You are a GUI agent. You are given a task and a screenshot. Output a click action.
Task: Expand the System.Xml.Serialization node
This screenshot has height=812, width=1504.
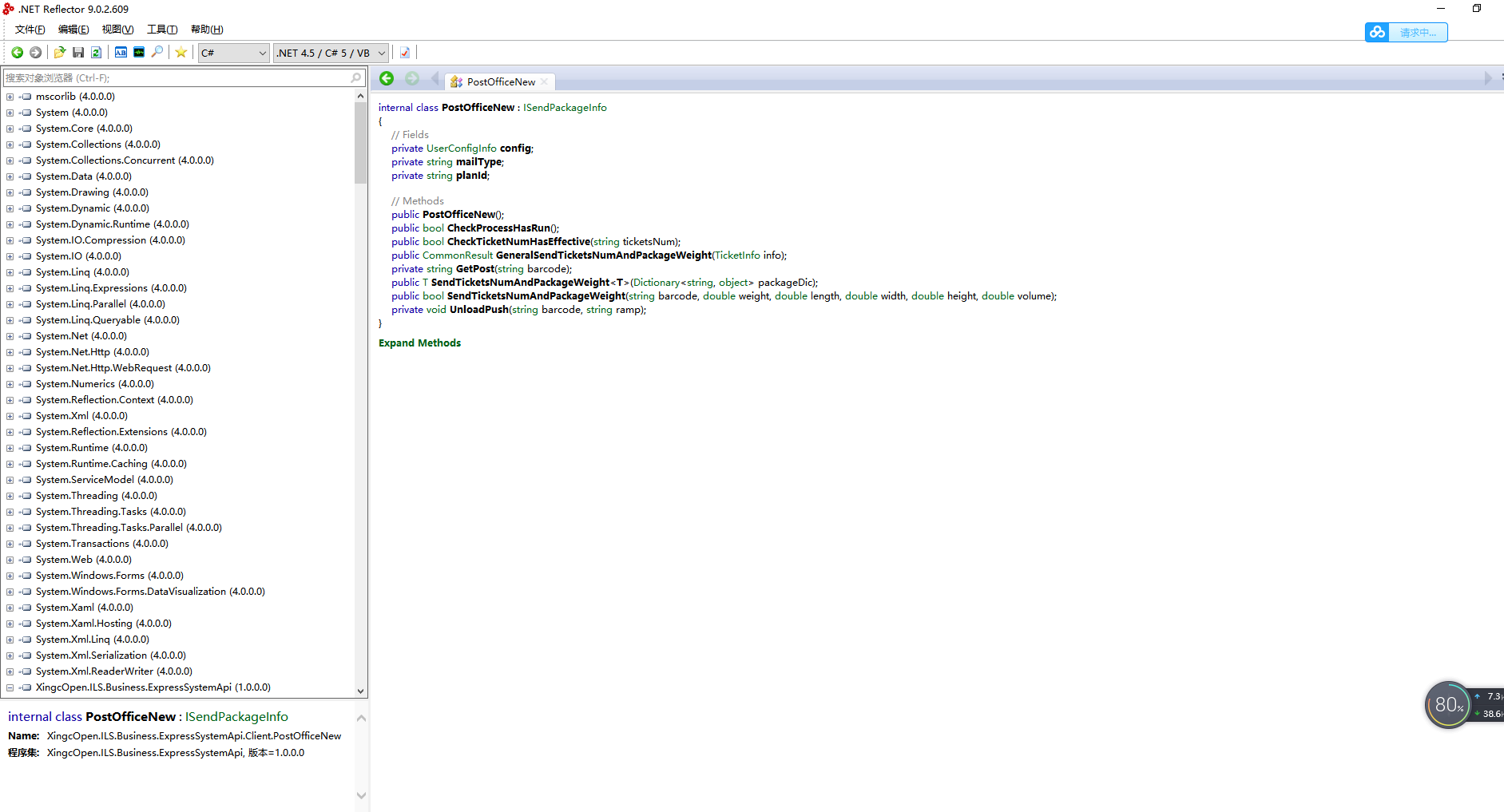[x=10, y=656]
